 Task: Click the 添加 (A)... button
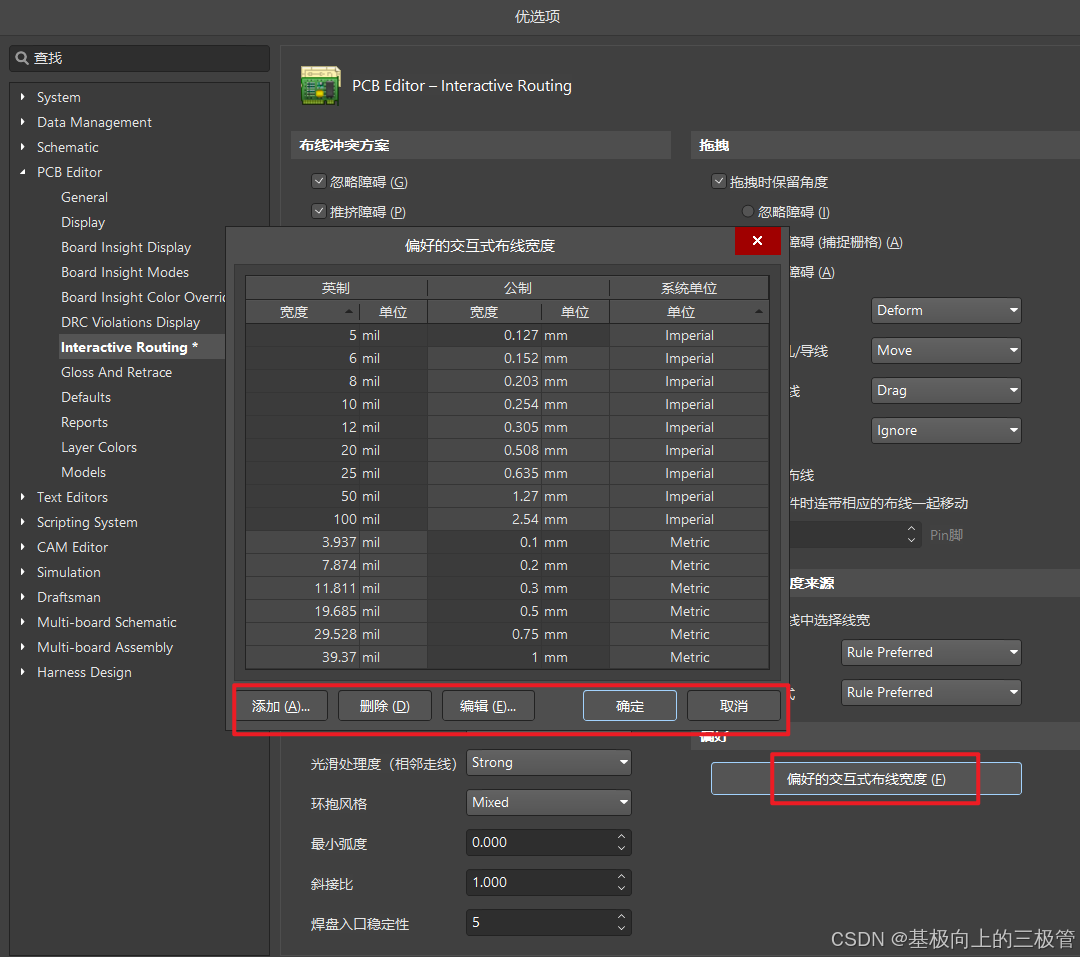[281, 706]
